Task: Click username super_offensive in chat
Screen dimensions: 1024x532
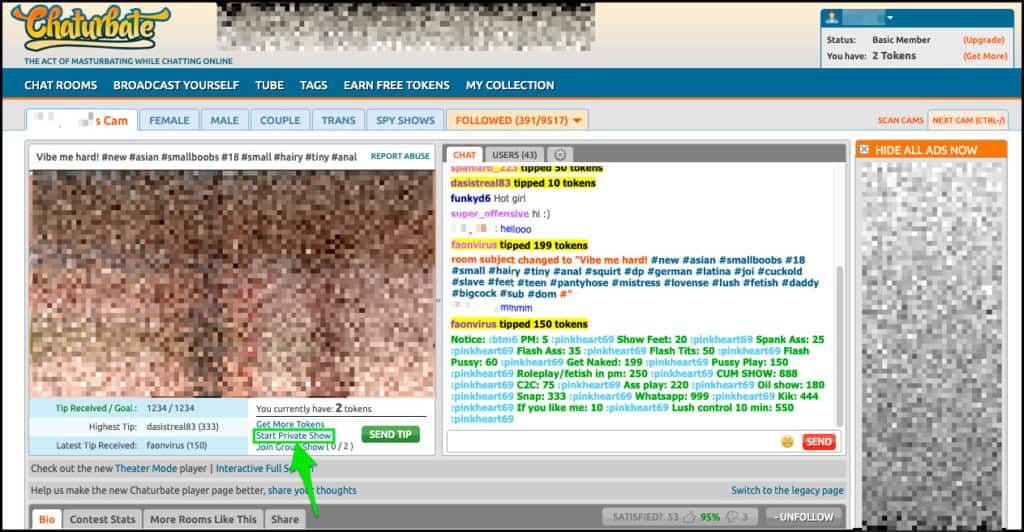Action: pos(490,214)
